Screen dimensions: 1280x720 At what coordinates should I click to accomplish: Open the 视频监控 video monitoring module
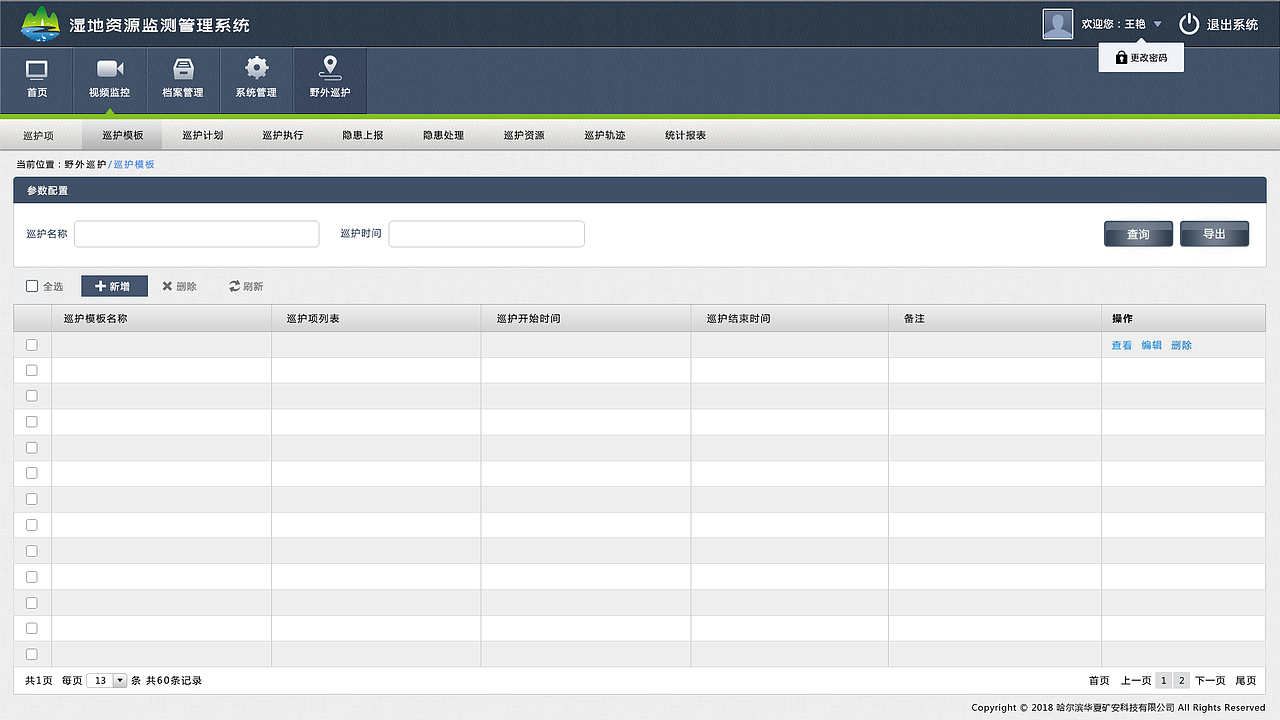click(x=110, y=80)
